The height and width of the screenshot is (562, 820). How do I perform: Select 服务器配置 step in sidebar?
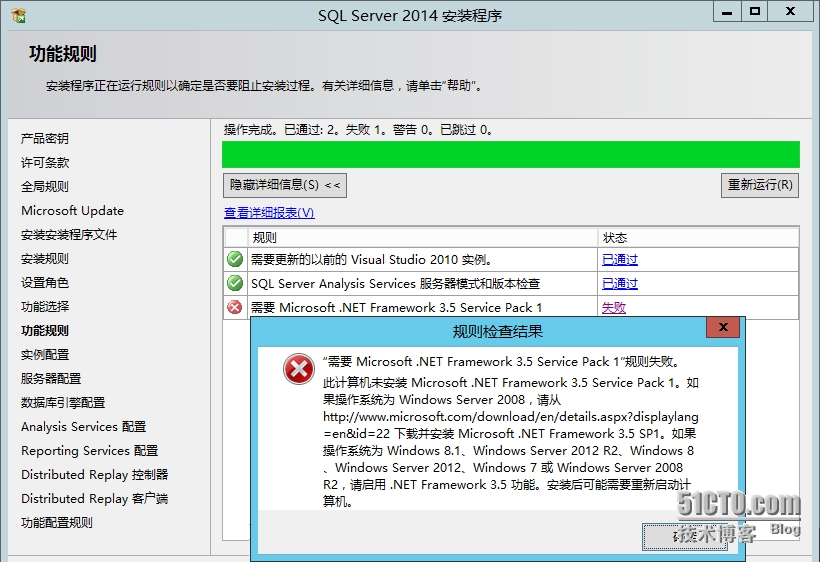[x=51, y=379]
